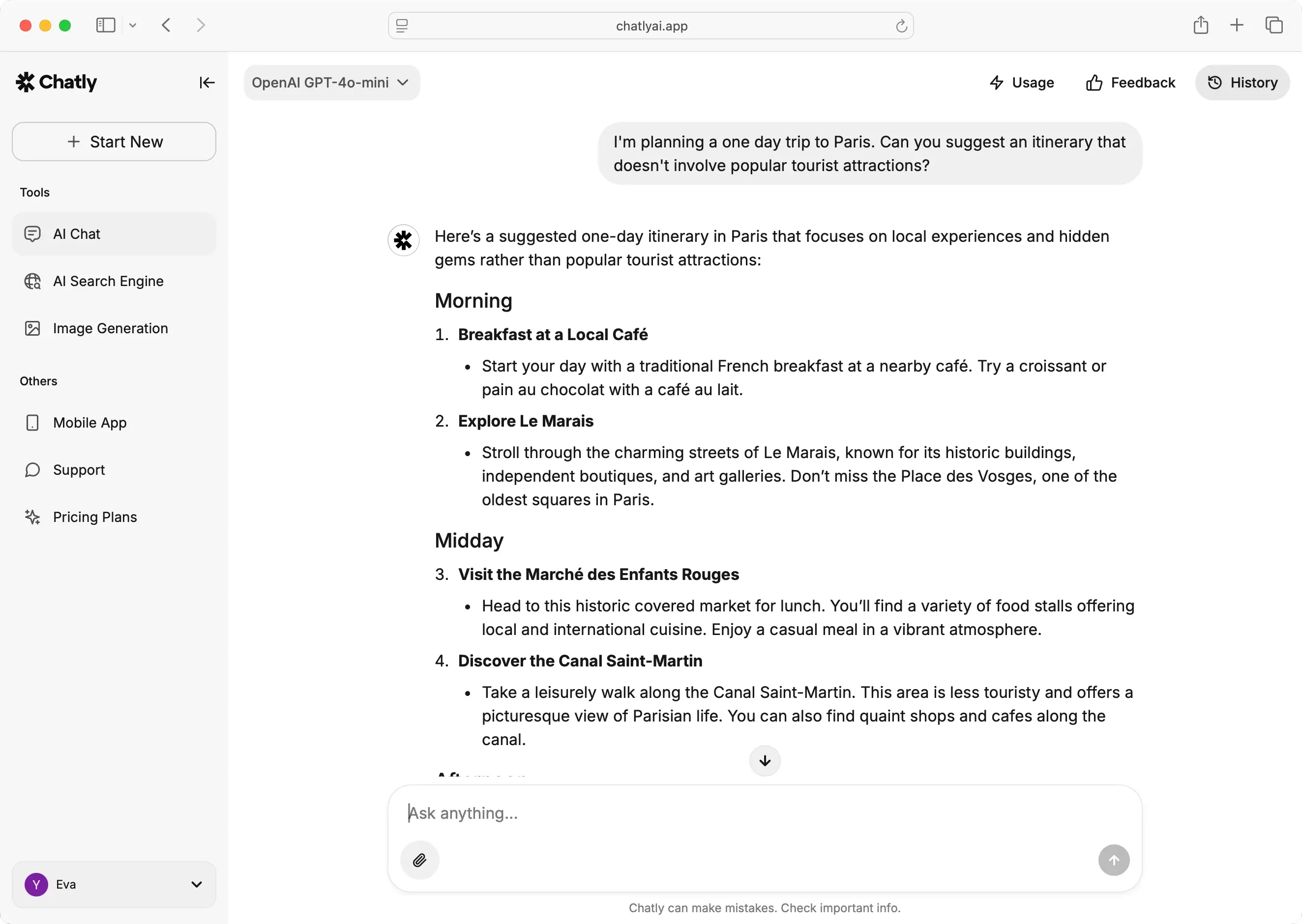Open the chat History
The width and height of the screenshot is (1302, 924).
(x=1242, y=83)
